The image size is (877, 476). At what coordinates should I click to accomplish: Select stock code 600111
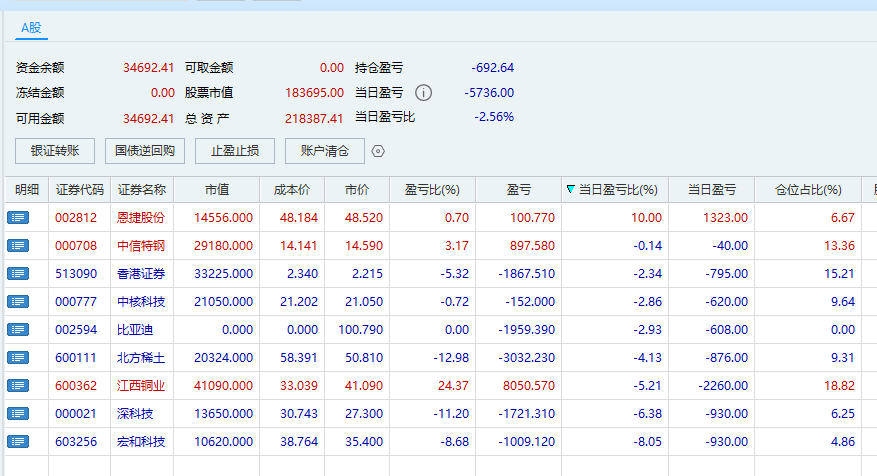point(76,357)
